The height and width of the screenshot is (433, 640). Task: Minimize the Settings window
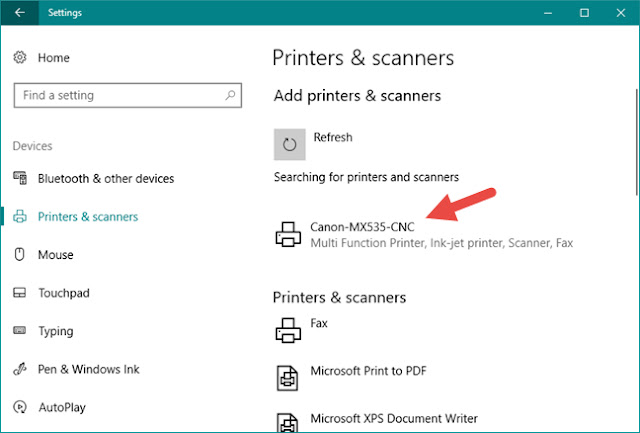[x=548, y=13]
